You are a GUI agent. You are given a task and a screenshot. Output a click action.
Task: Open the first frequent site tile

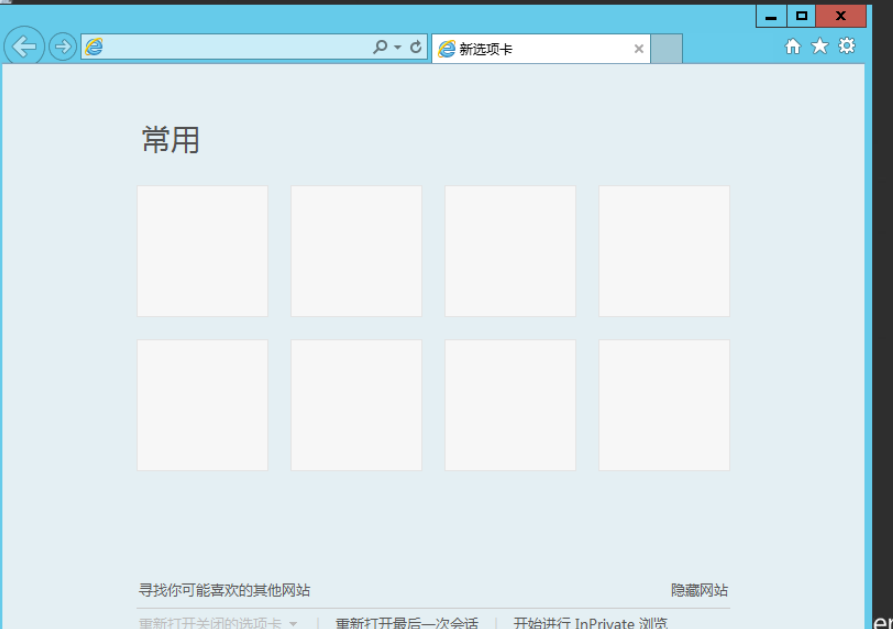pyautogui.click(x=202, y=251)
